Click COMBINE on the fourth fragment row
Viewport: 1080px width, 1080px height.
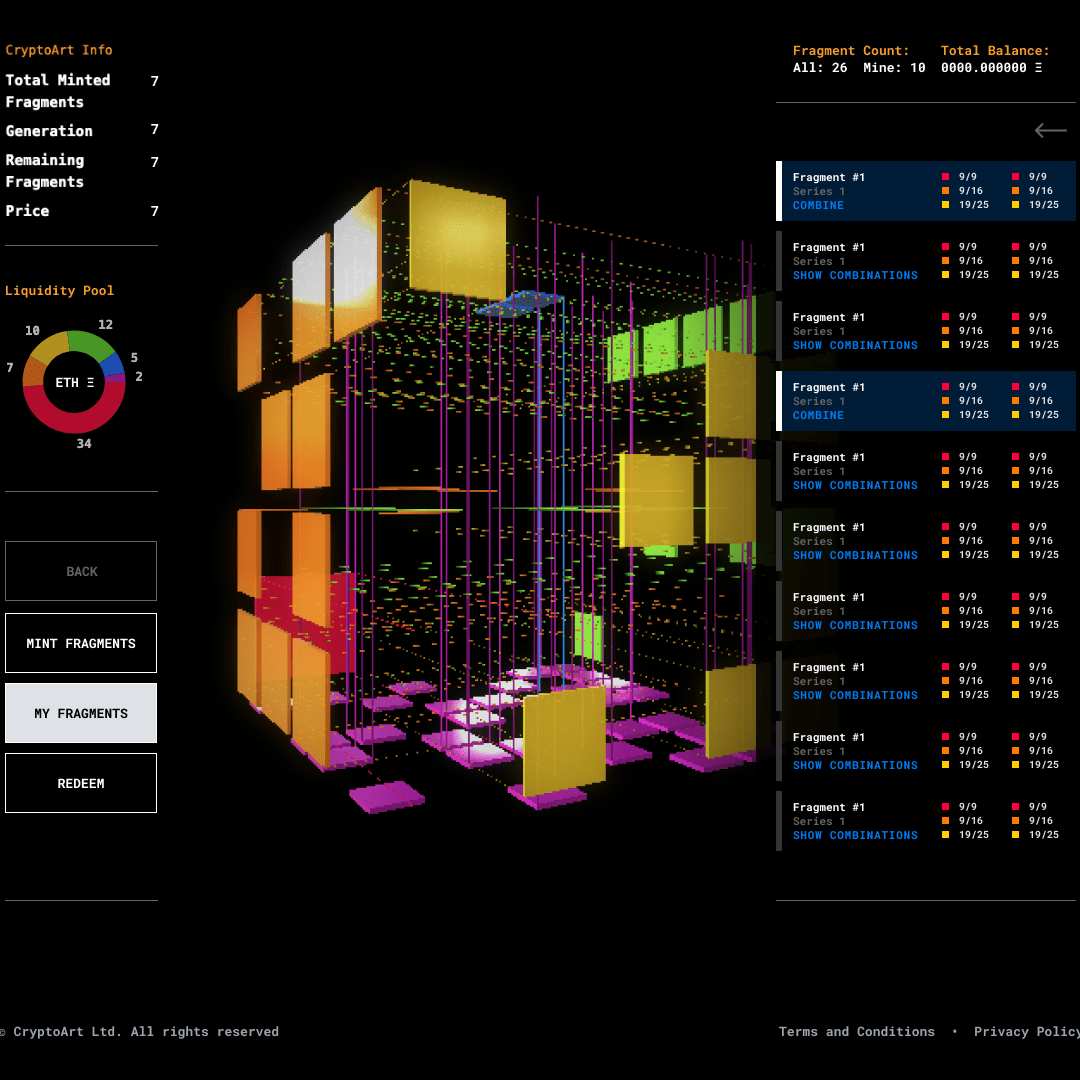pyautogui.click(x=818, y=415)
